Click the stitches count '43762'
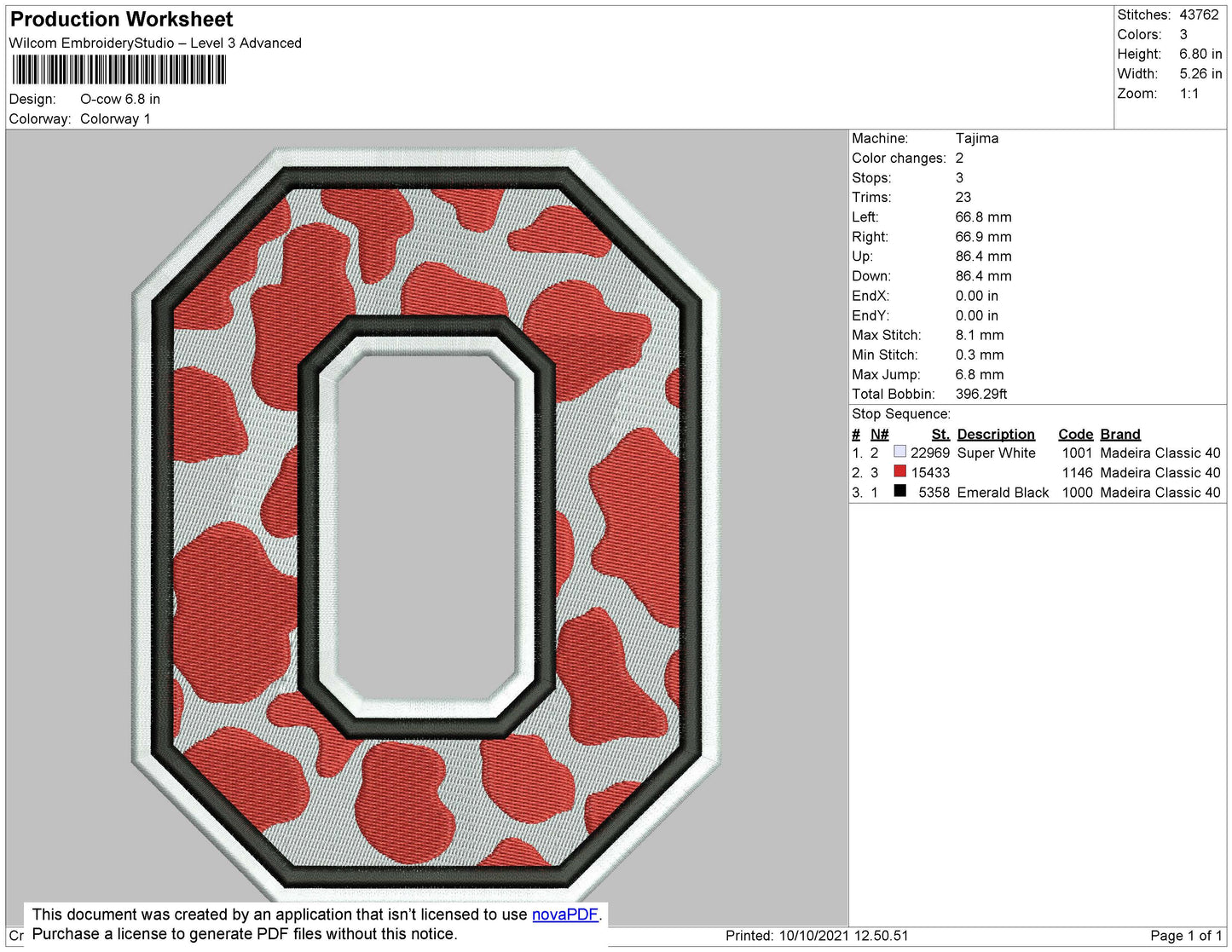Viewport: 1232px width, 952px height. coord(1199,14)
